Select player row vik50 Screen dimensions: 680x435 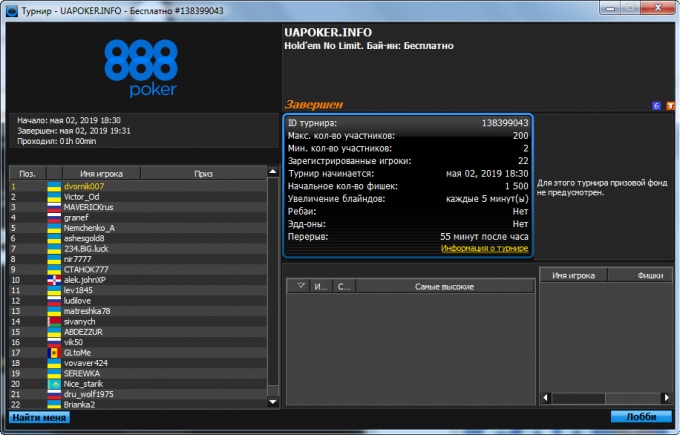point(138,343)
